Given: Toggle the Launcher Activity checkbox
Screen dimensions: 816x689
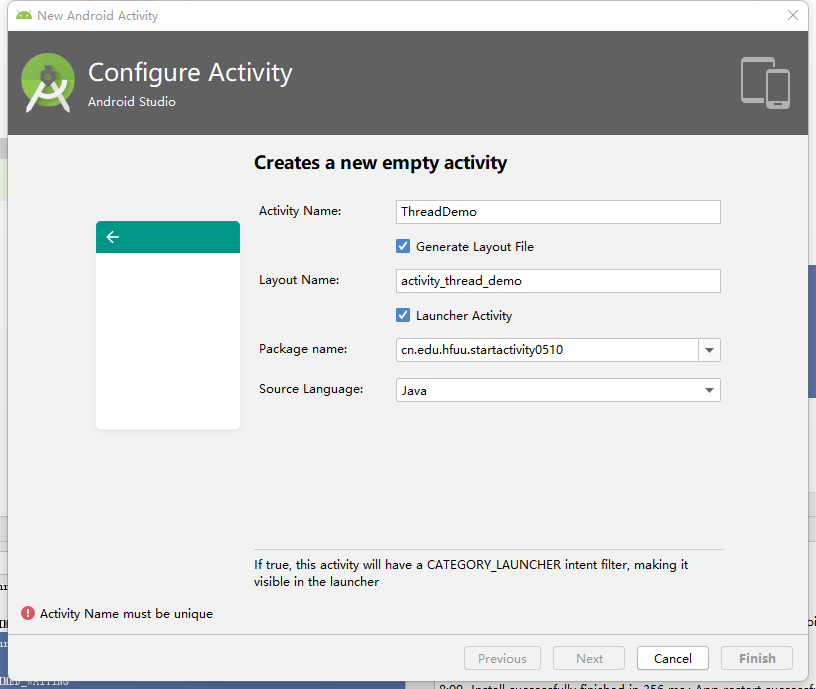Looking at the screenshot, I should (x=403, y=315).
